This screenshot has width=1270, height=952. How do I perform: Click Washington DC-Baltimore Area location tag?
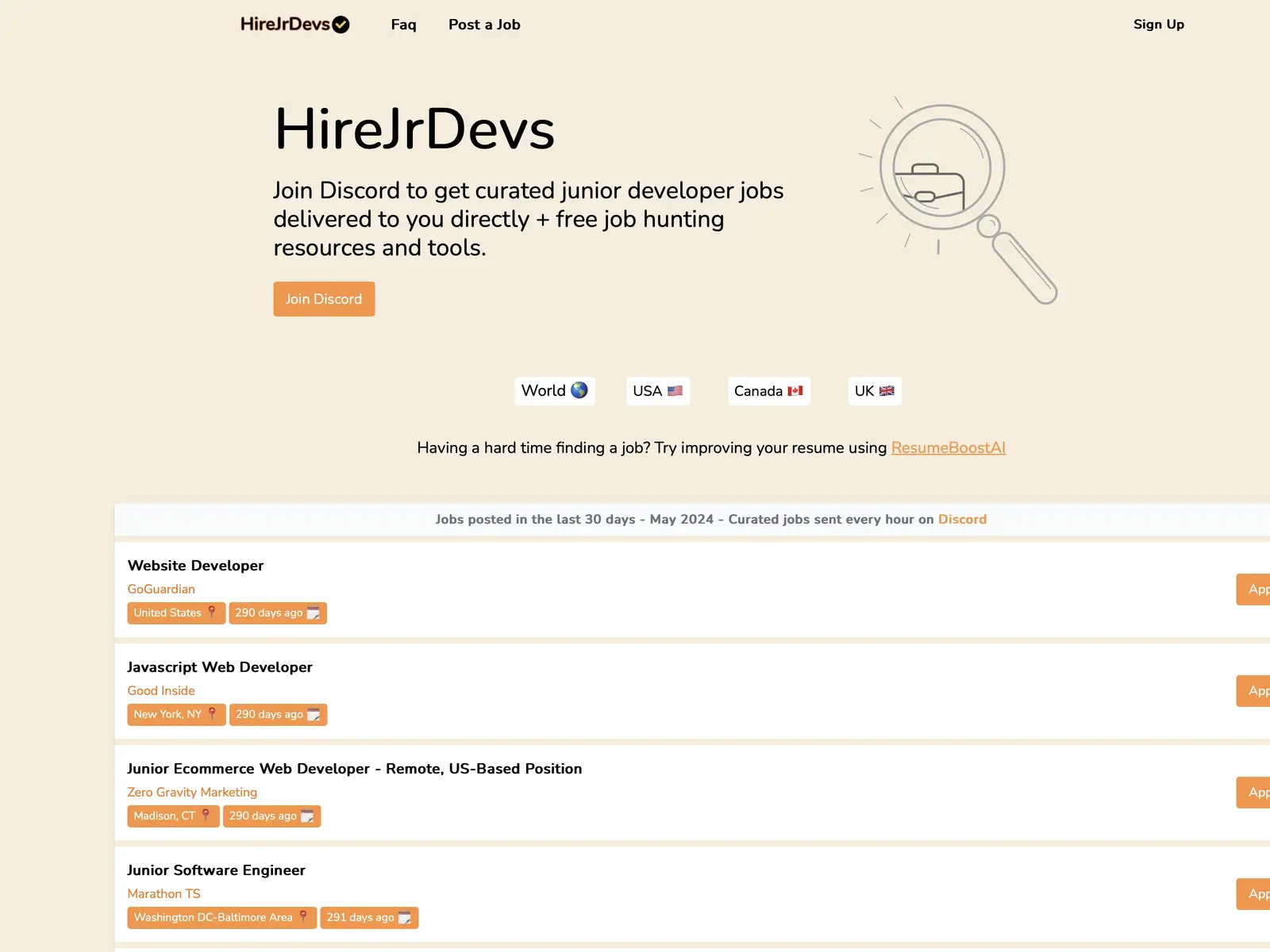click(222, 918)
